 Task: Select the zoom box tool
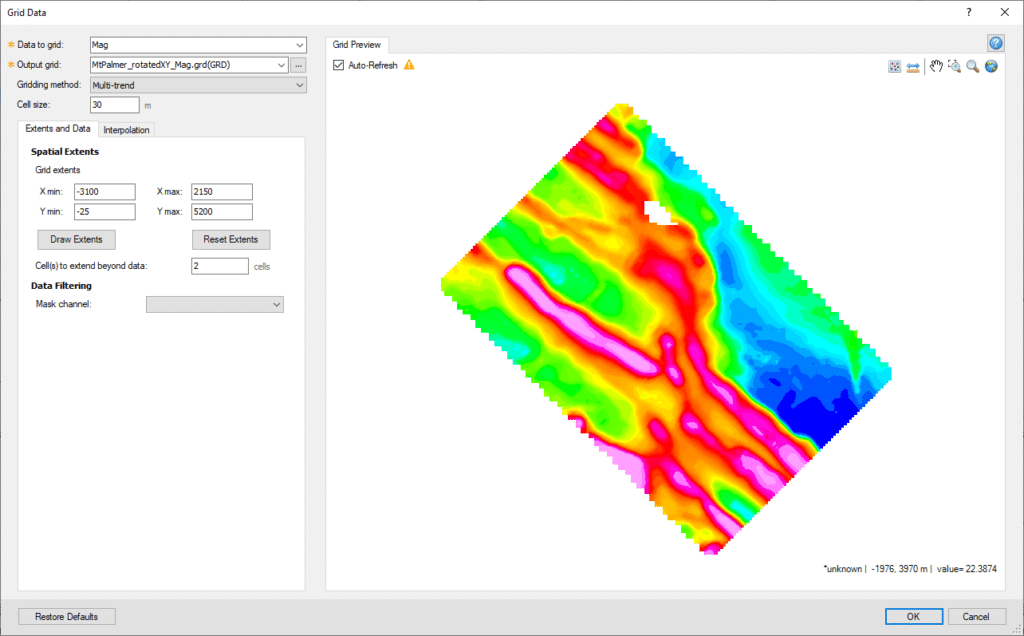(954, 66)
